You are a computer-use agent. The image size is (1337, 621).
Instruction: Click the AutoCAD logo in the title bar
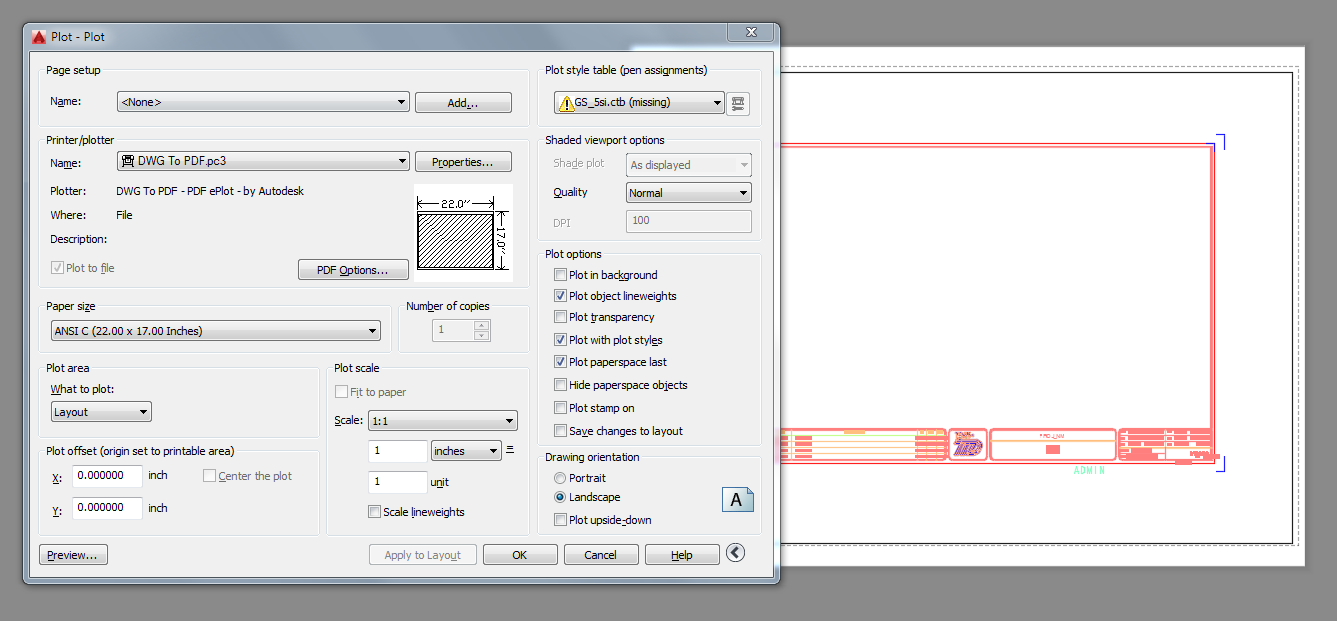click(40, 37)
